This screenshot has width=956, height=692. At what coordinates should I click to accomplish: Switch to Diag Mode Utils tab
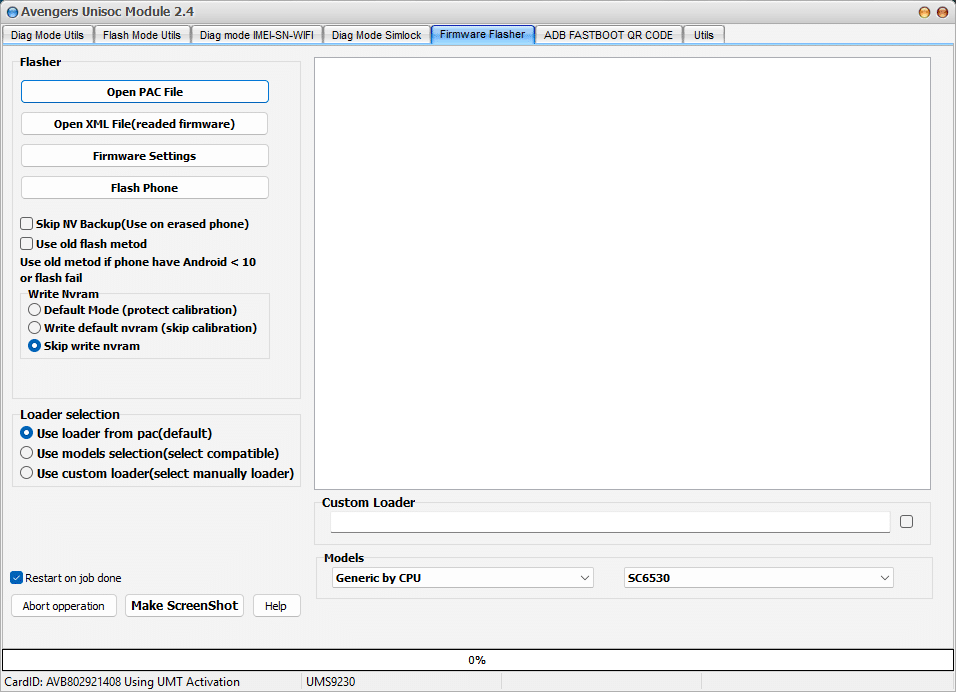point(47,35)
